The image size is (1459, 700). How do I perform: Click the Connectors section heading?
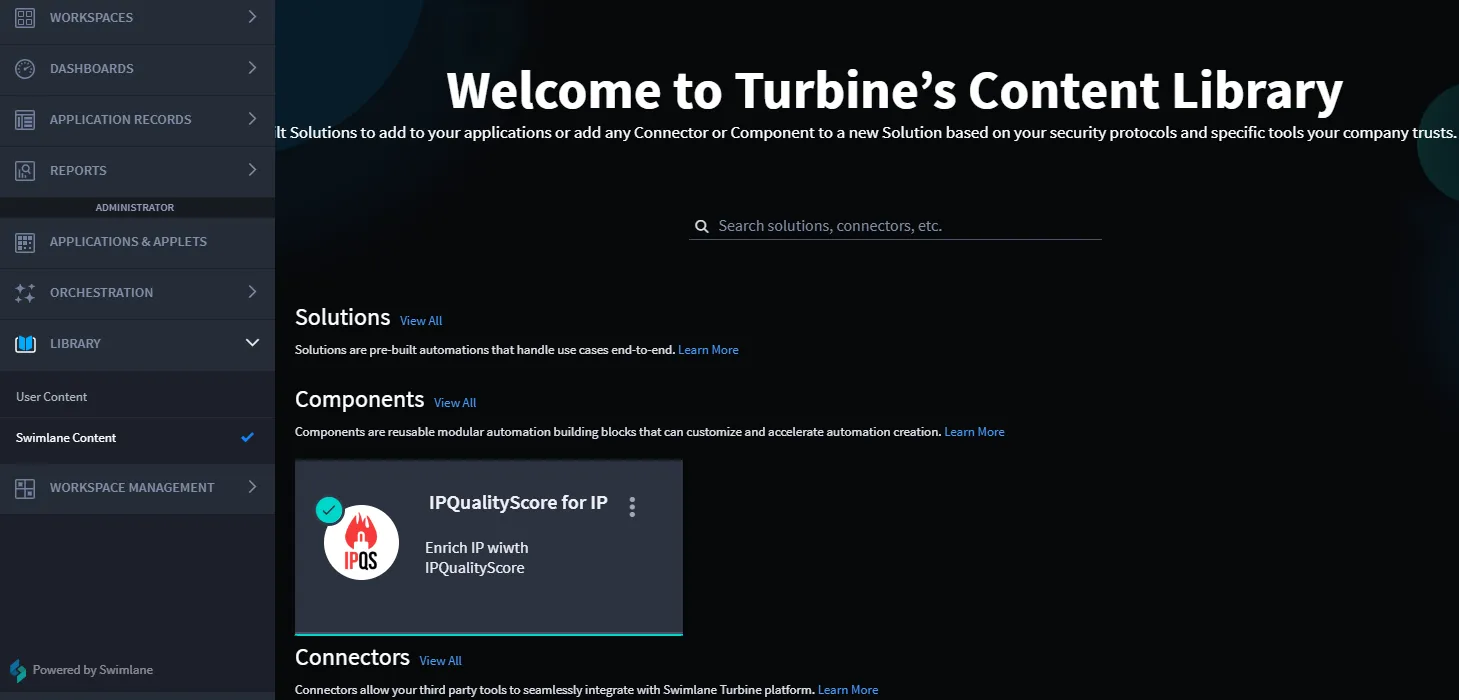coord(353,658)
